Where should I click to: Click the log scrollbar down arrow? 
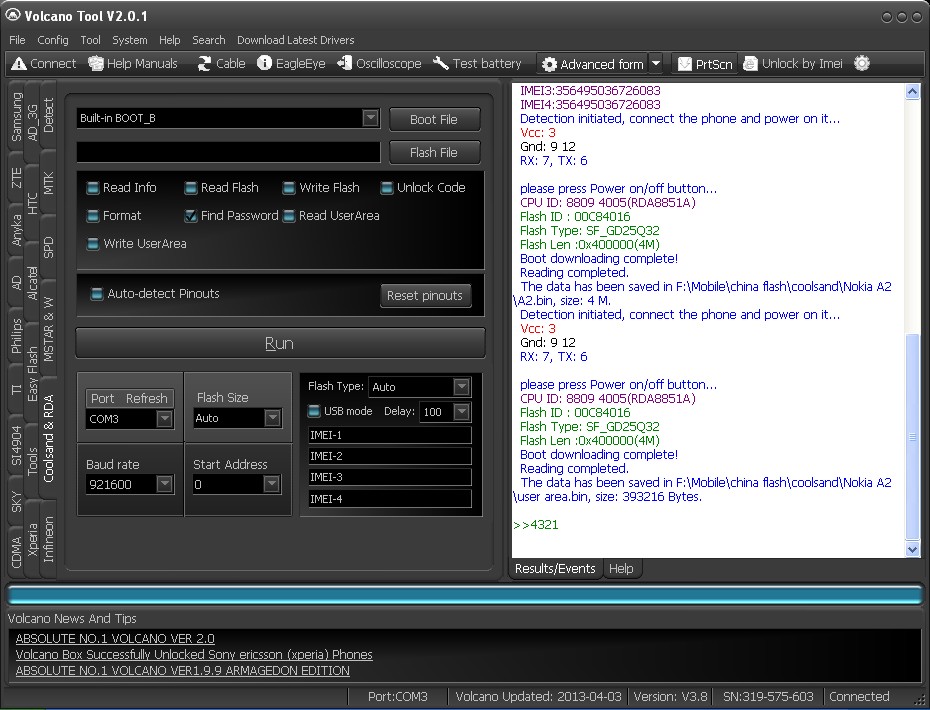coord(912,550)
